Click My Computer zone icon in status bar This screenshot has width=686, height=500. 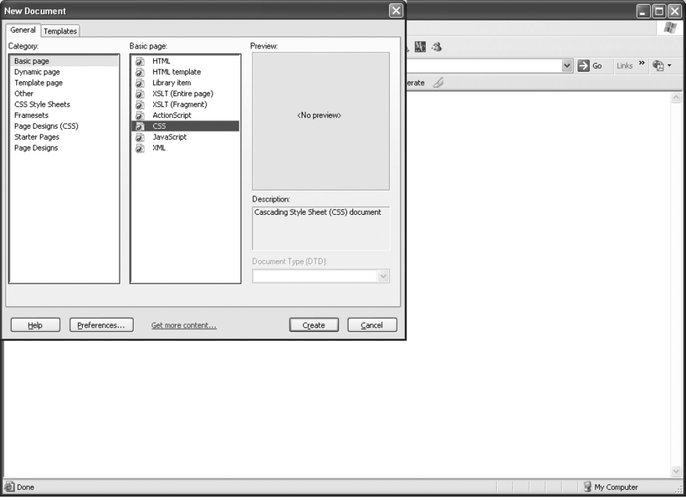coord(588,486)
